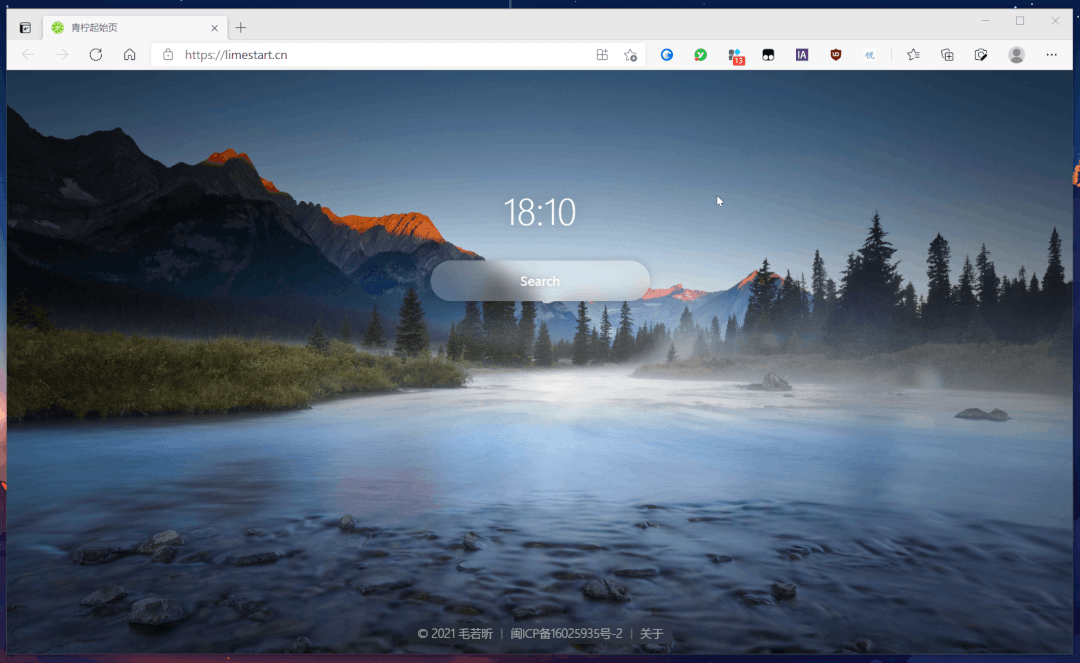Open the green Y extension icon
Viewport: 1080px width, 663px height.
point(700,54)
